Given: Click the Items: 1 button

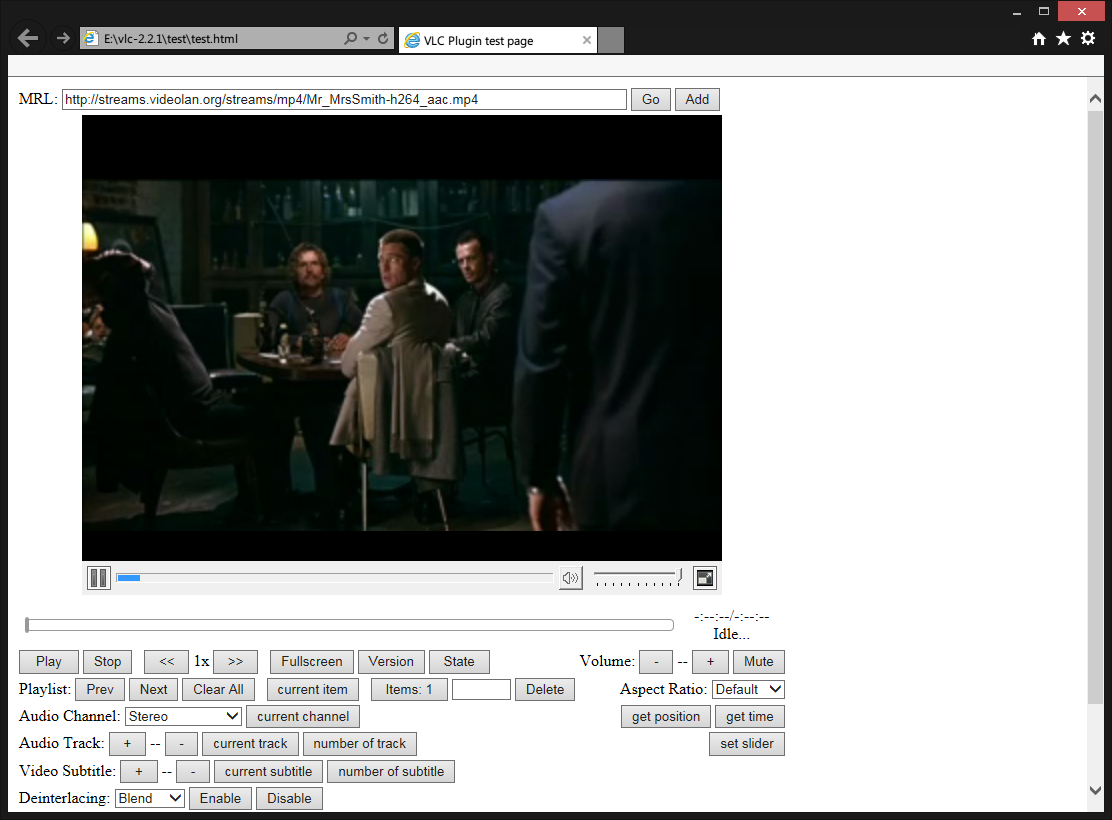Looking at the screenshot, I should point(409,689).
